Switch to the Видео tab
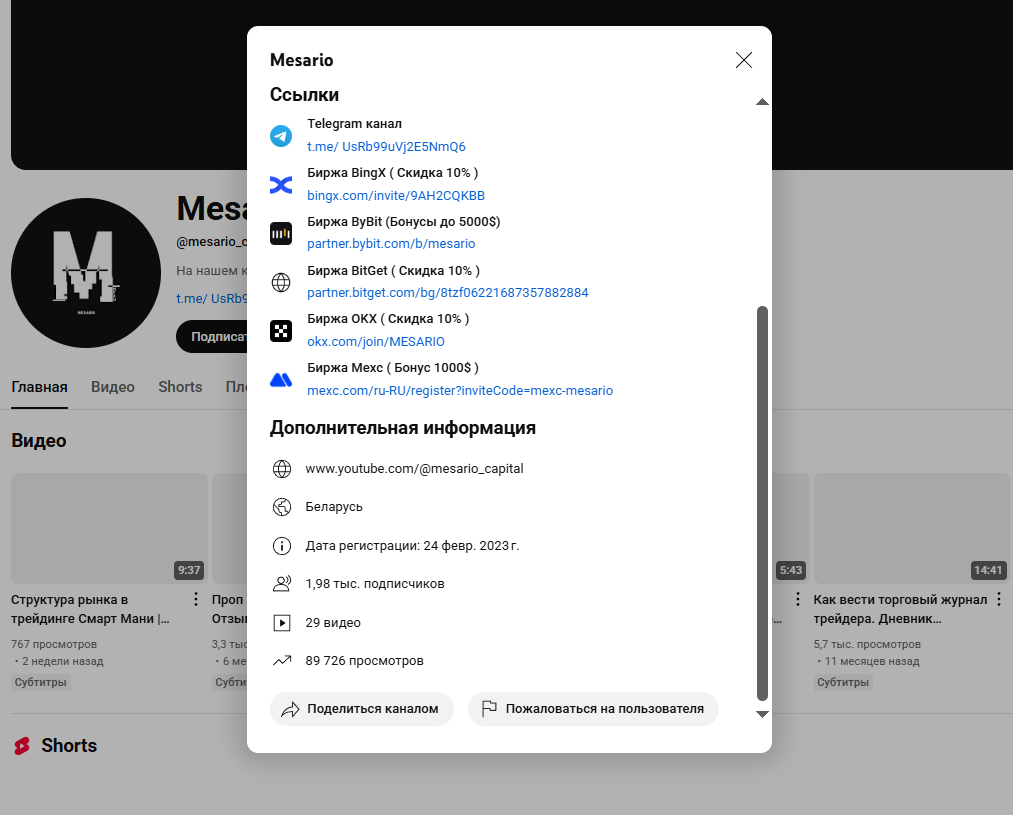 tap(113, 387)
